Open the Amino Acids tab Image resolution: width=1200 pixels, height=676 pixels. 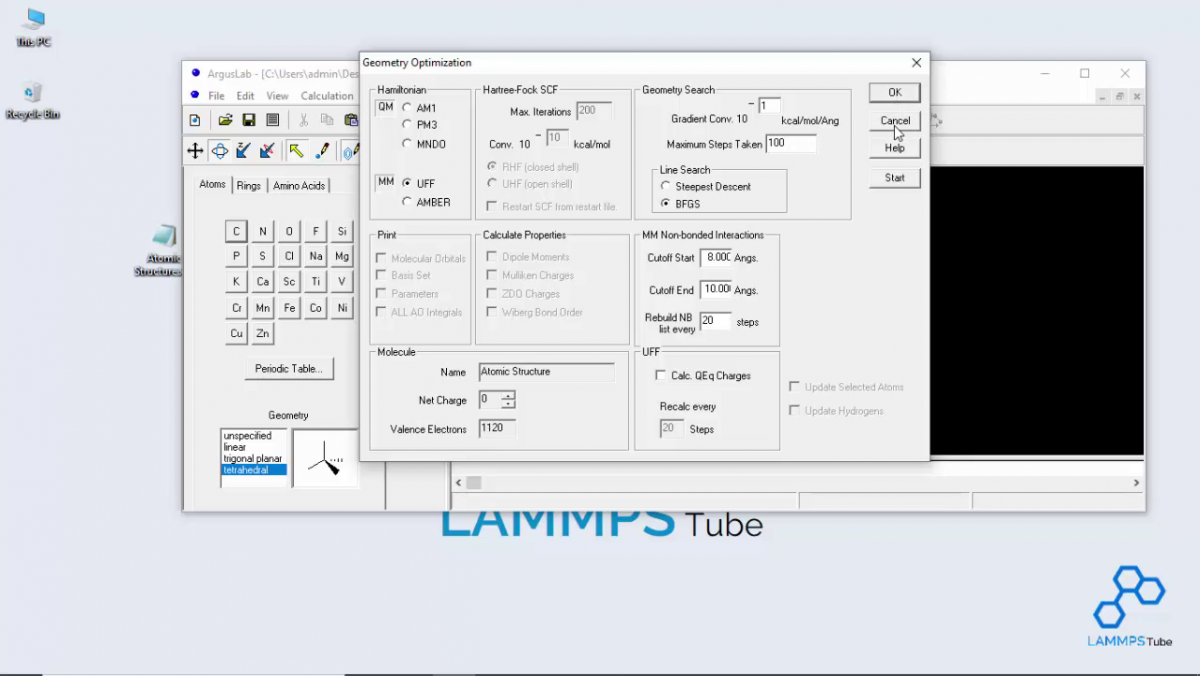click(298, 185)
